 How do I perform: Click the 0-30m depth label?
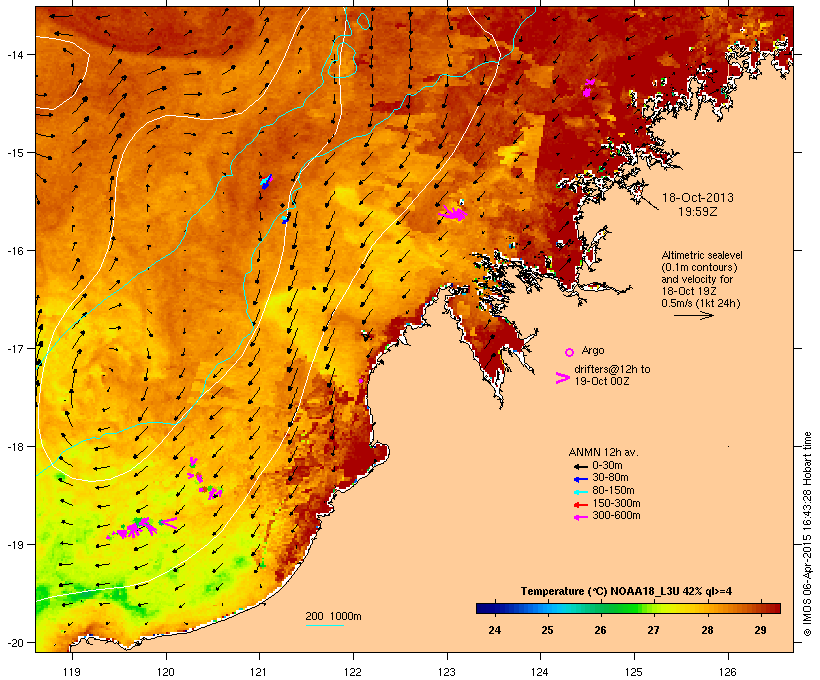[x=607, y=466]
